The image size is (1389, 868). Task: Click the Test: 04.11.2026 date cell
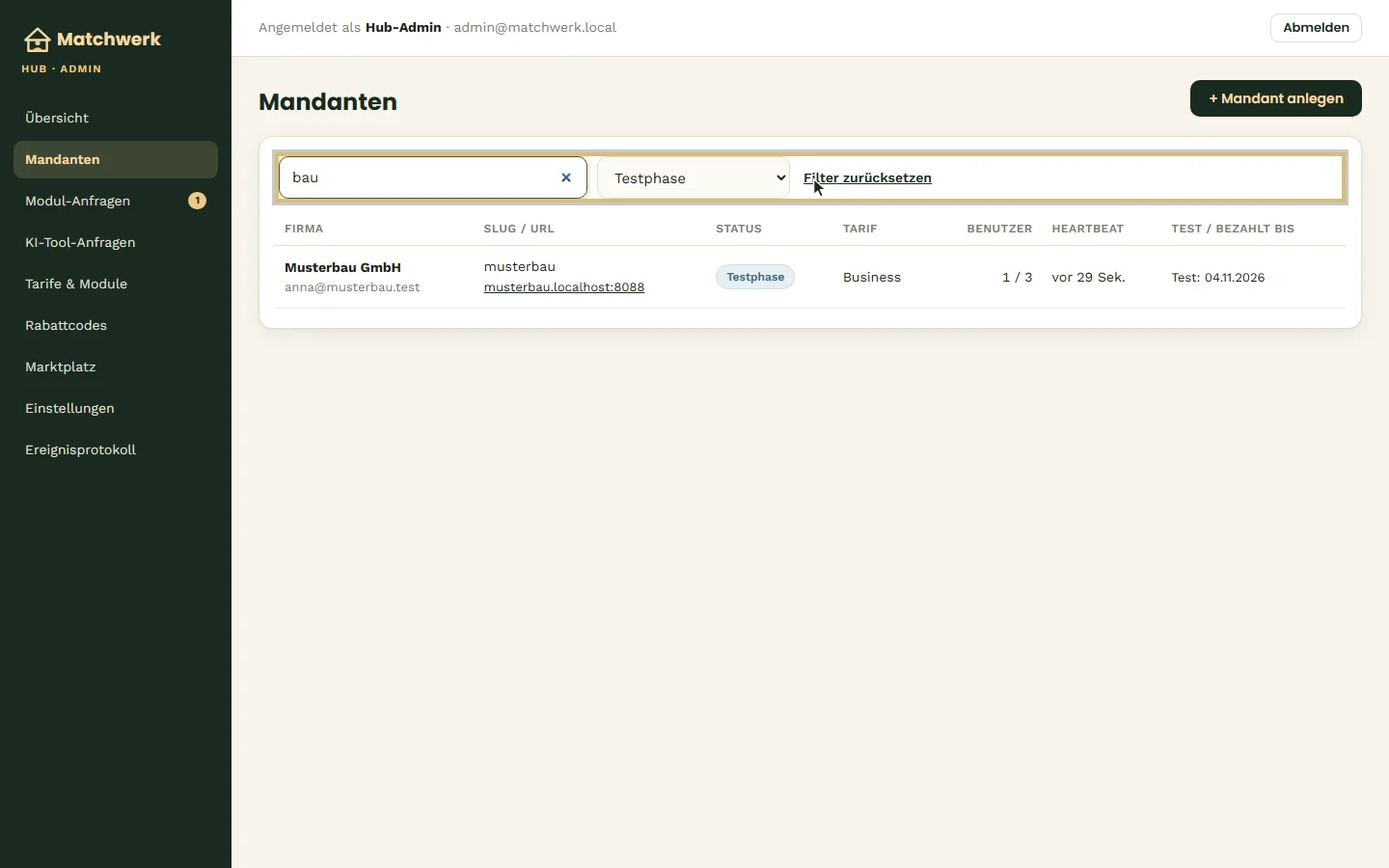click(1218, 277)
